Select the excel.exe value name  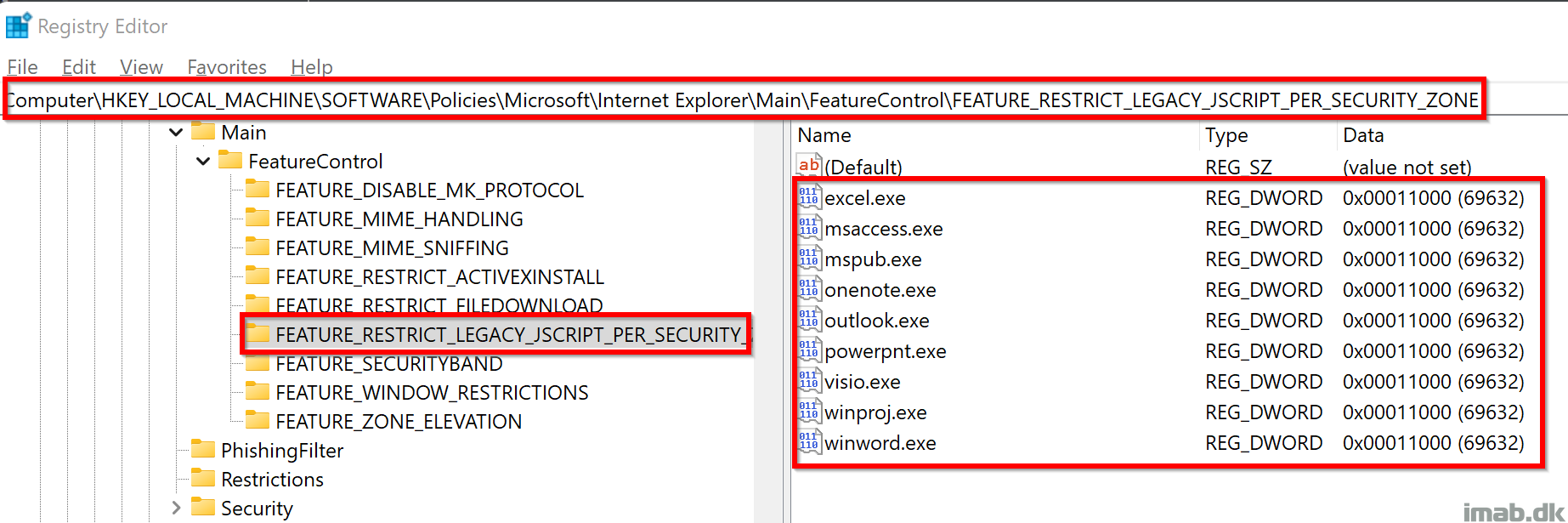coord(865,198)
